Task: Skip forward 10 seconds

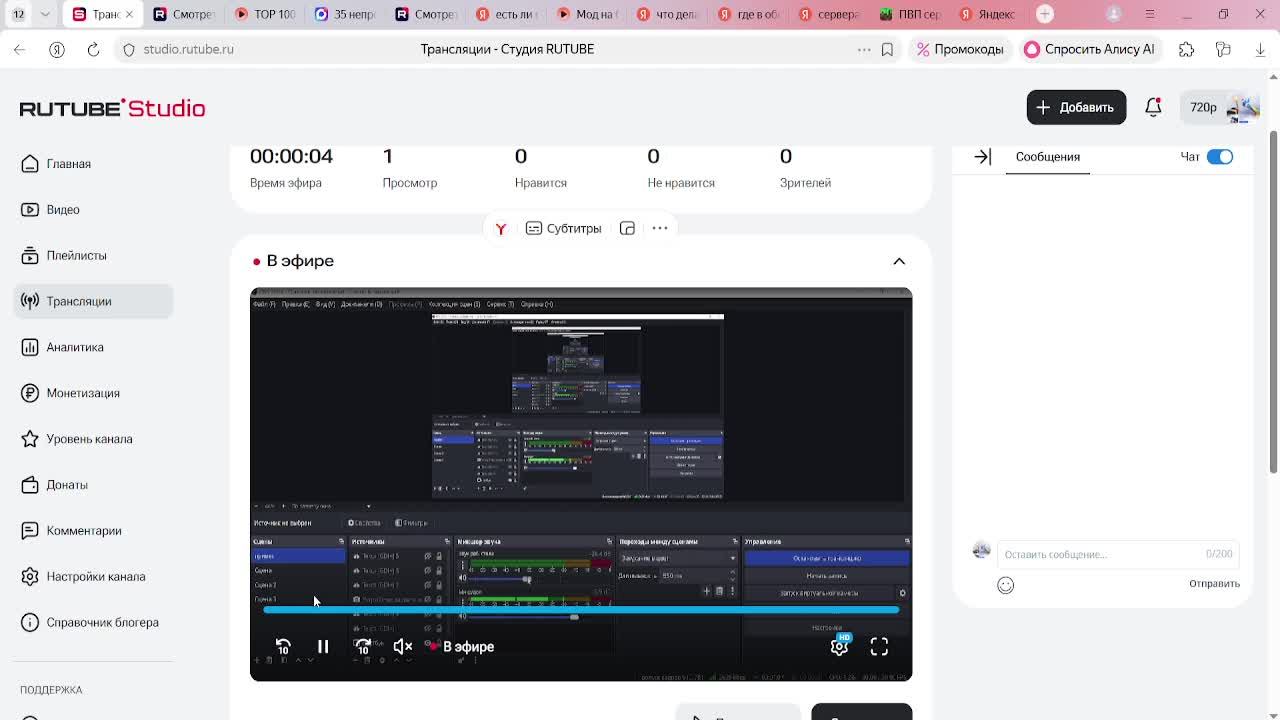Action: [x=363, y=647]
